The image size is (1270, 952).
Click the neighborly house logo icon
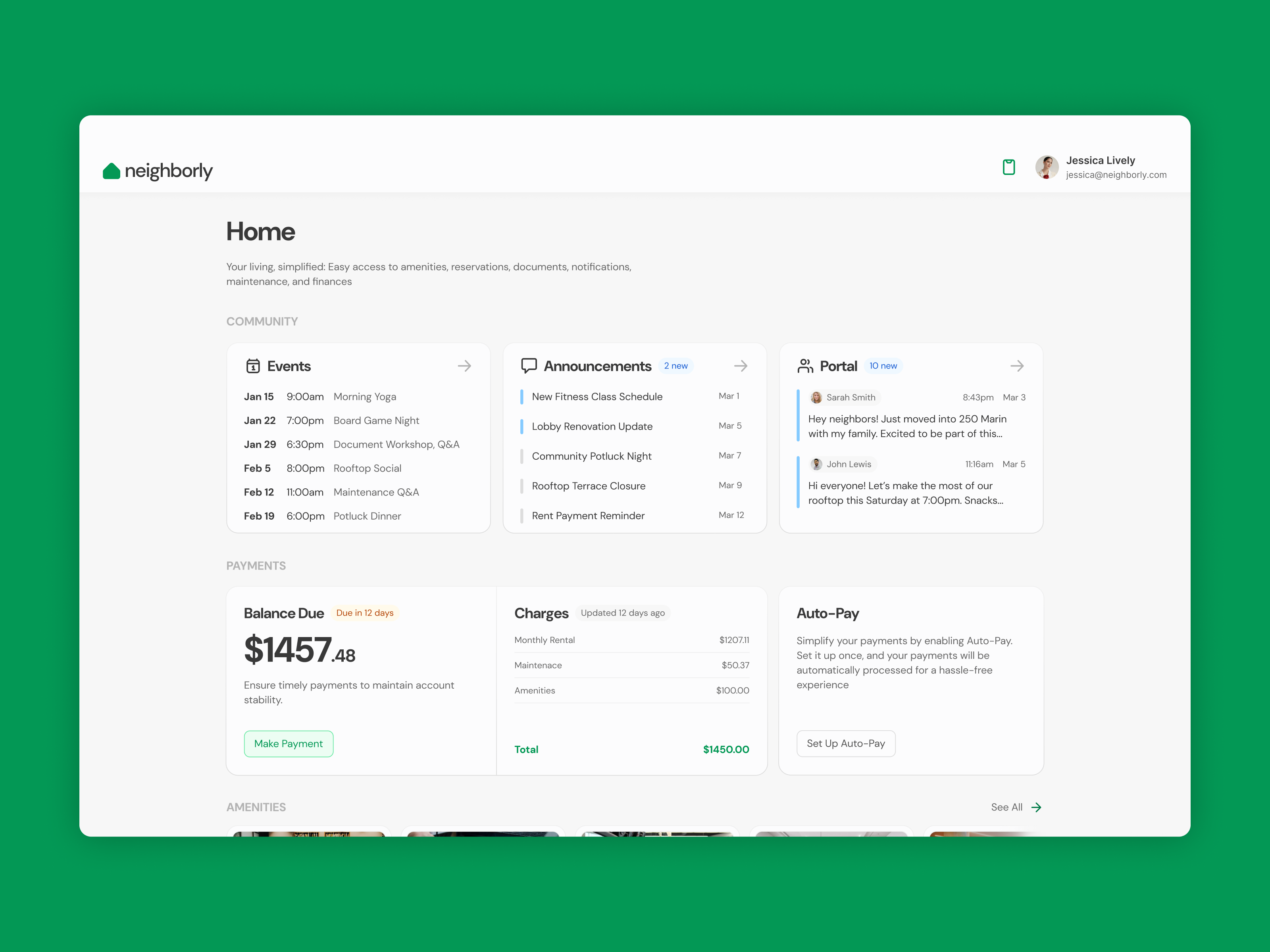(x=112, y=171)
